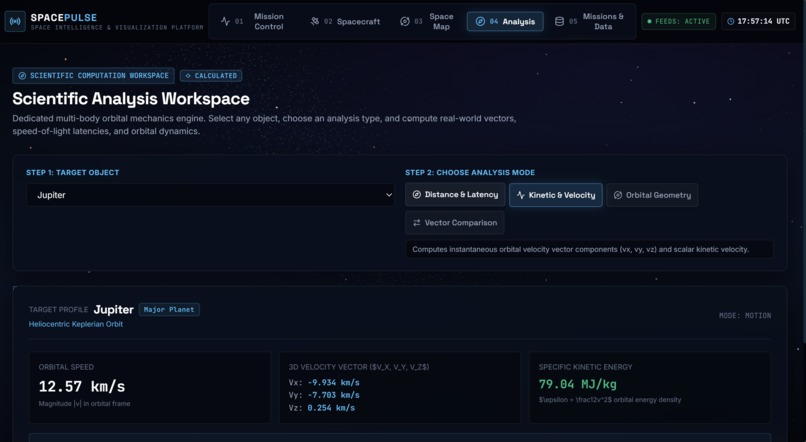
Task: Click the SPECIFIC KINETIC ENERGY card label
Action: [x=585, y=367]
